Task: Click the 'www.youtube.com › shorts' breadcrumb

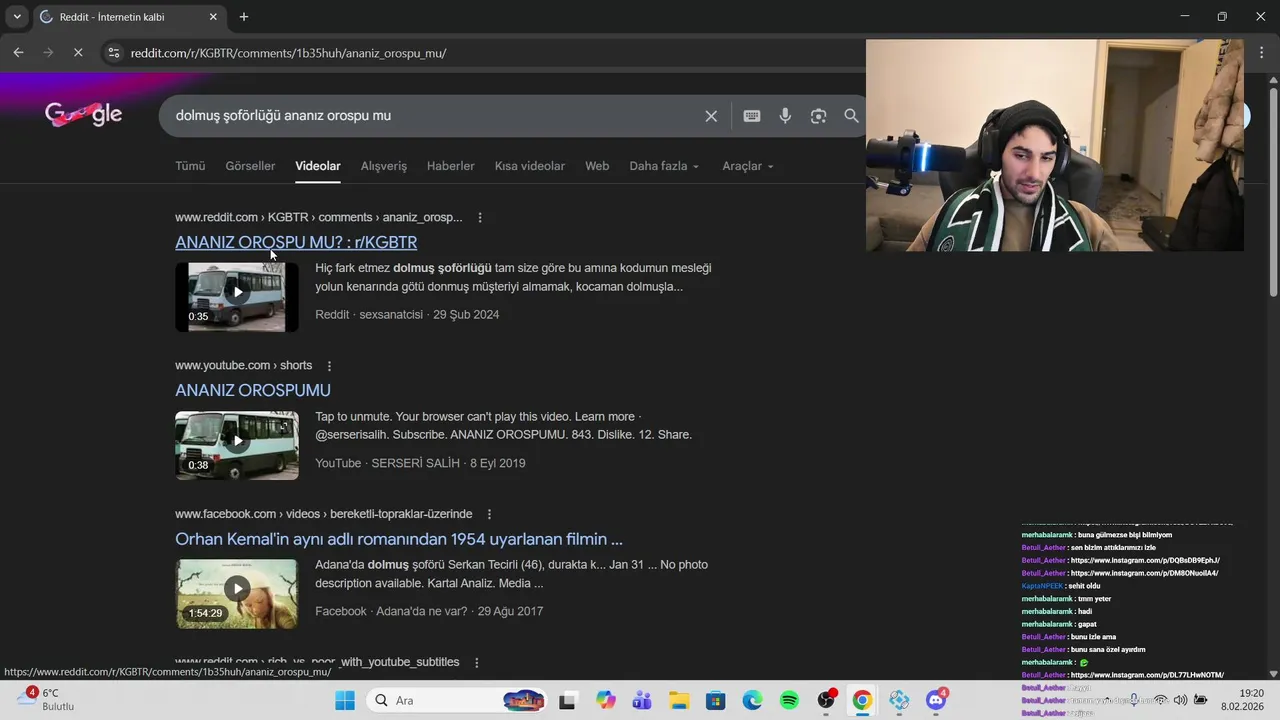Action: tap(244, 366)
